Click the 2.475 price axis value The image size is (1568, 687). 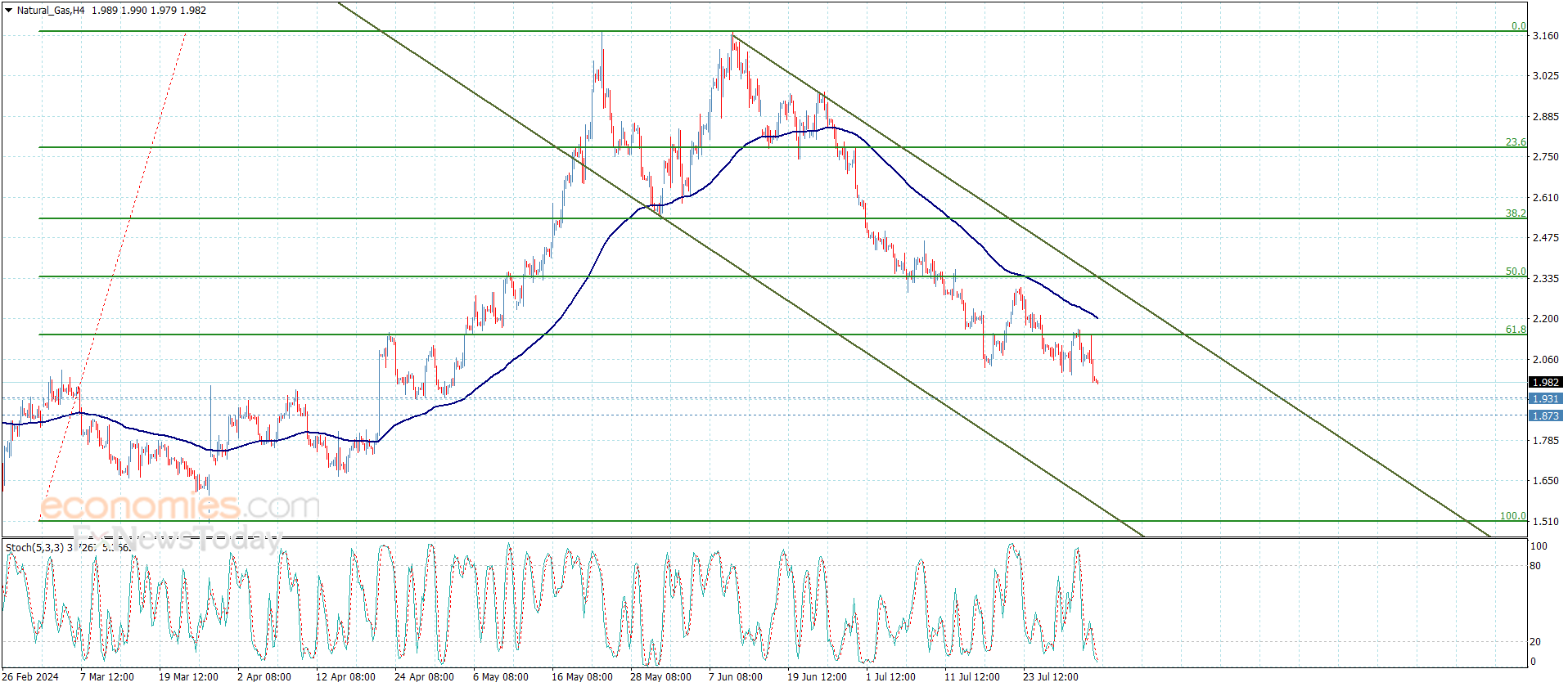(1545, 238)
